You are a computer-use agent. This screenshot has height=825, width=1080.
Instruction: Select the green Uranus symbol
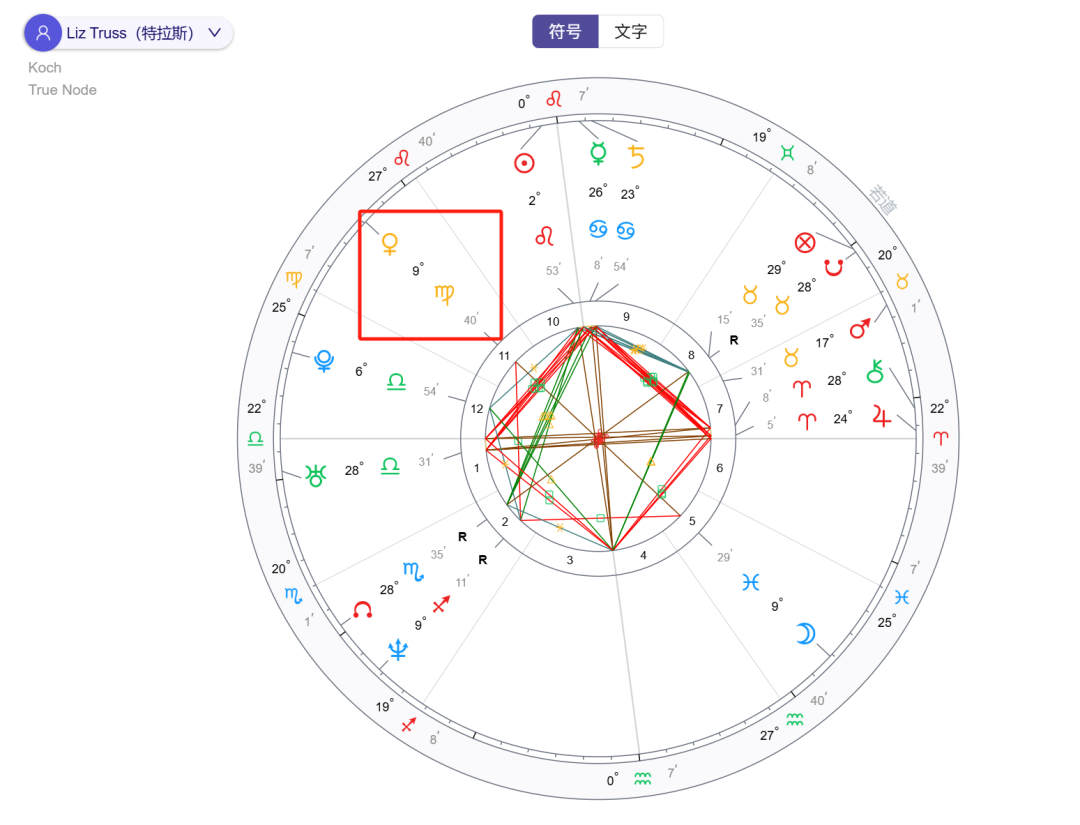(x=317, y=476)
